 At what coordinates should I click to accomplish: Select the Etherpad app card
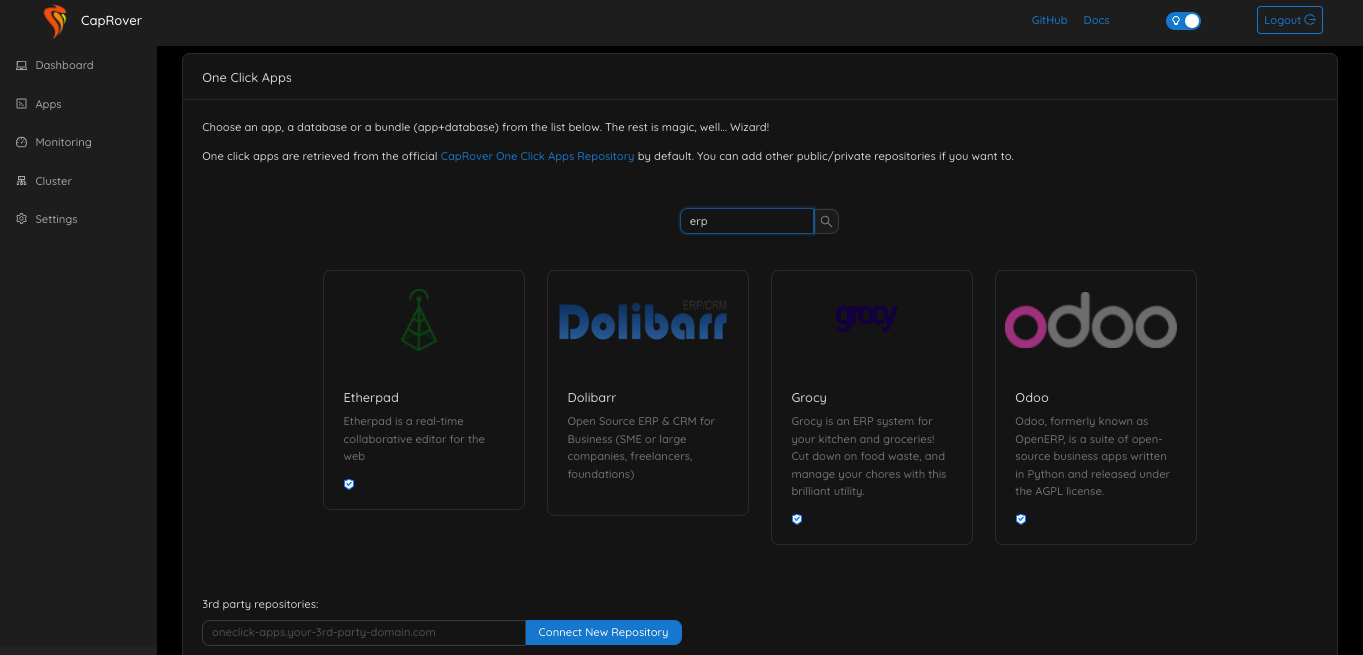tap(423, 389)
